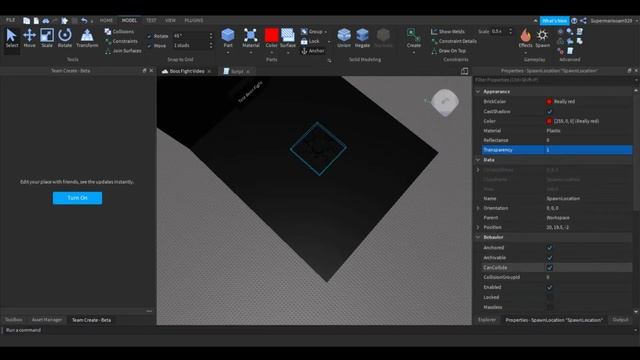The image size is (640, 360).
Task: Expand the Surface dropdown arrow
Action: [x=288, y=53]
